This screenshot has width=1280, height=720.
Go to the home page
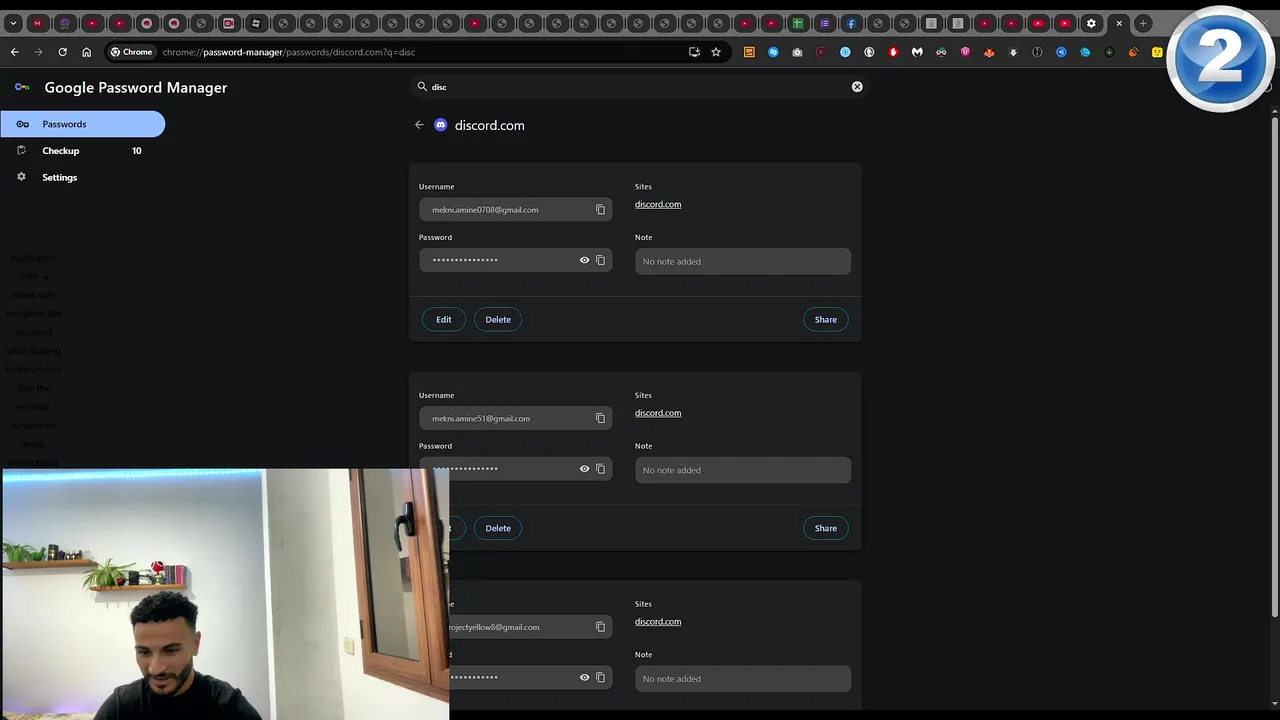point(87,52)
